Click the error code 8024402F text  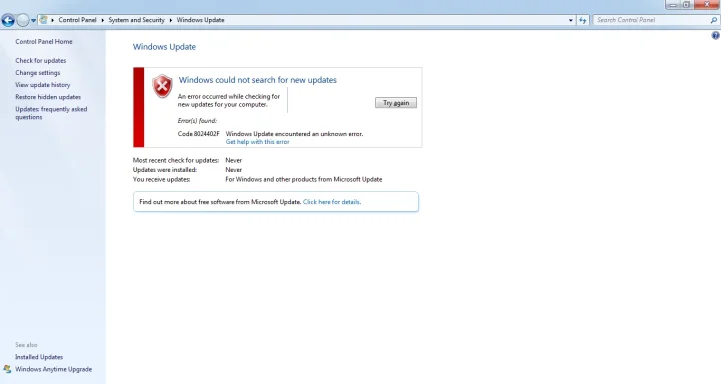pos(199,134)
